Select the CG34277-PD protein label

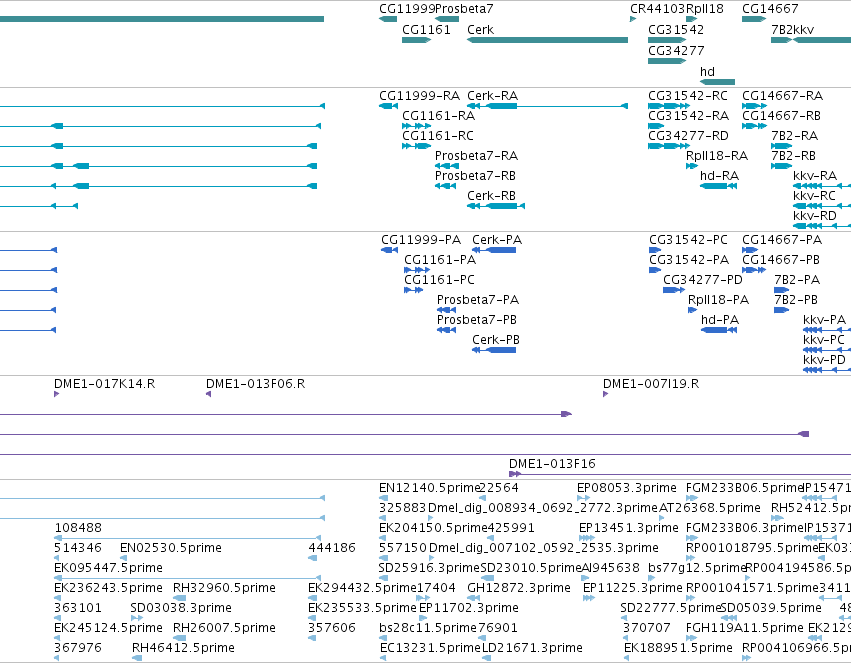pos(703,280)
